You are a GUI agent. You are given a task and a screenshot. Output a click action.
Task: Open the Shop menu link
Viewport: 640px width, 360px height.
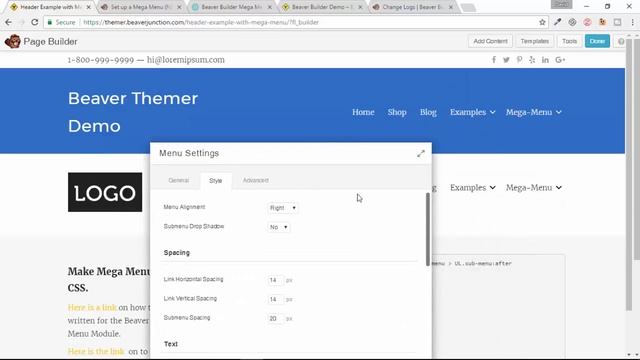pyautogui.click(x=397, y=112)
